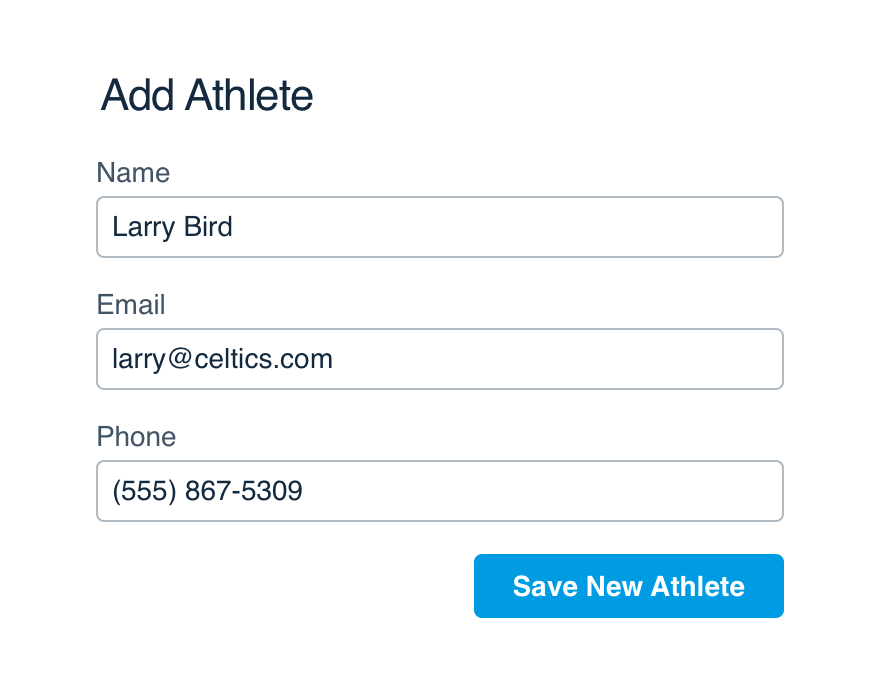The image size is (880, 690).
Task: Click the @ symbol in the email address
Action: pyautogui.click(x=180, y=358)
